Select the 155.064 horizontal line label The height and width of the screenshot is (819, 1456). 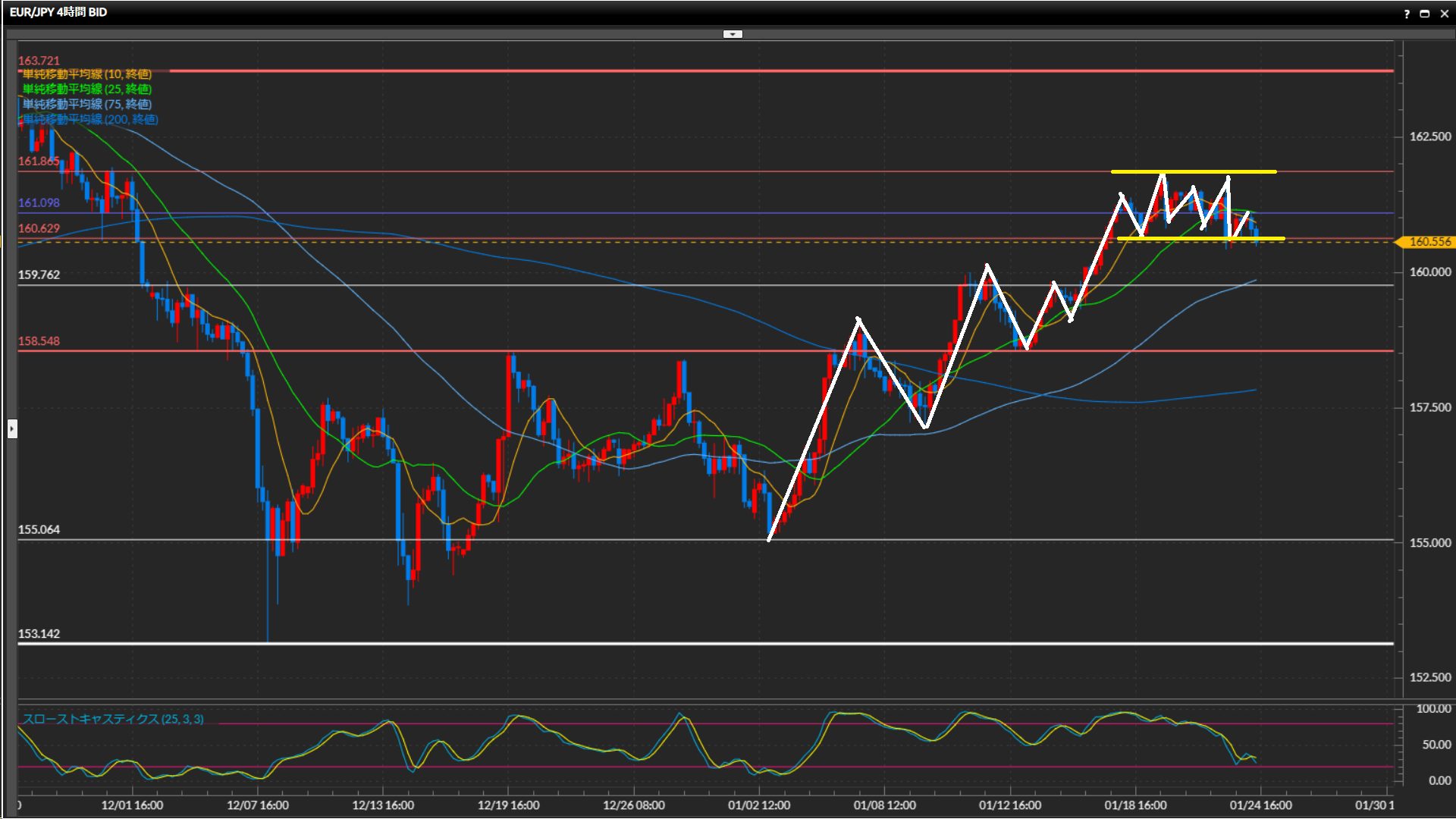coord(39,529)
